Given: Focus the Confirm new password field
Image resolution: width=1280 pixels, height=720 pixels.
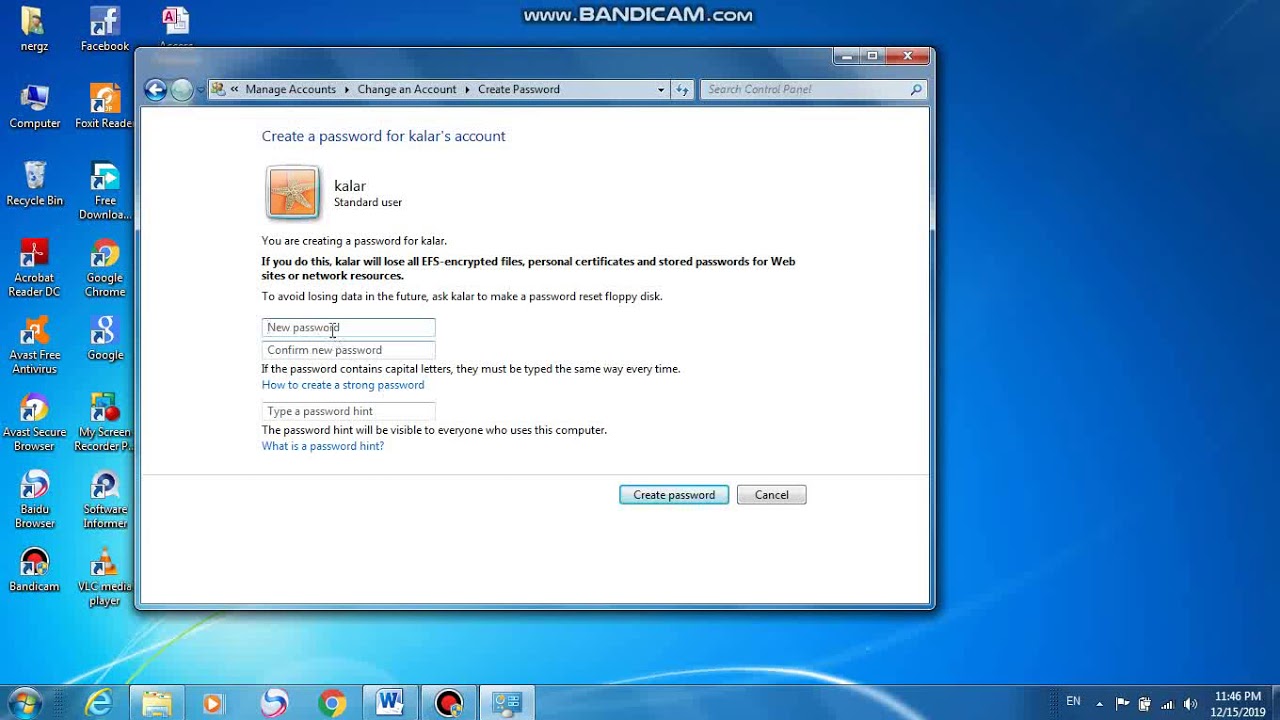Looking at the screenshot, I should pos(348,350).
